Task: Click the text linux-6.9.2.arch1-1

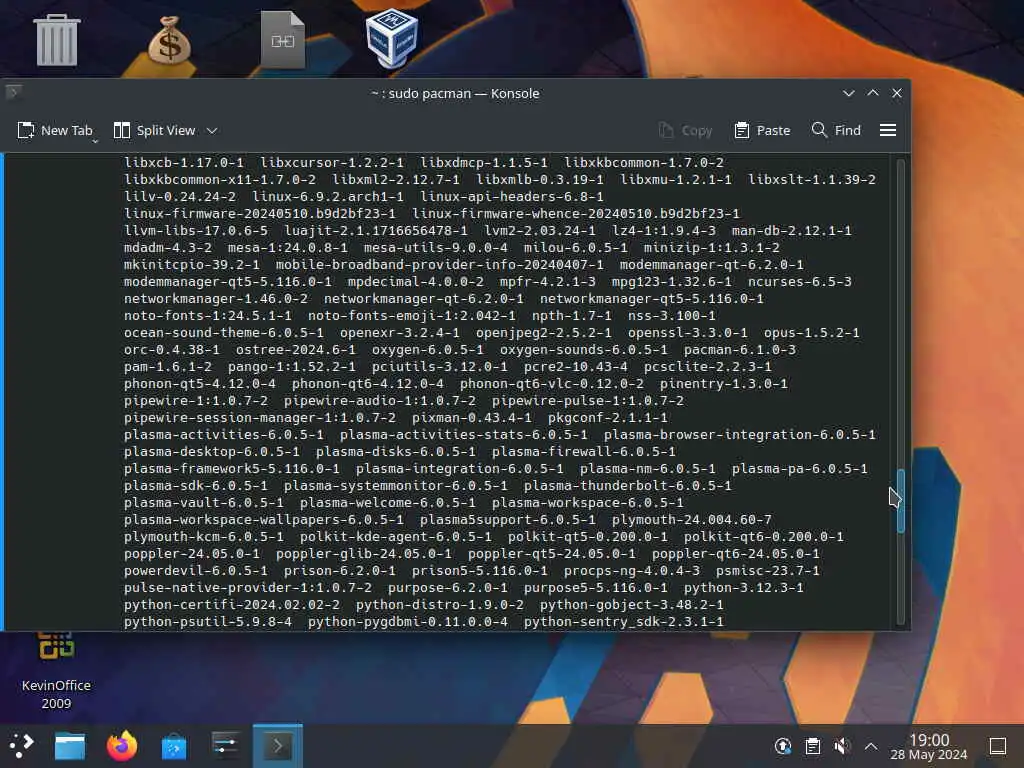Action: [328, 197]
